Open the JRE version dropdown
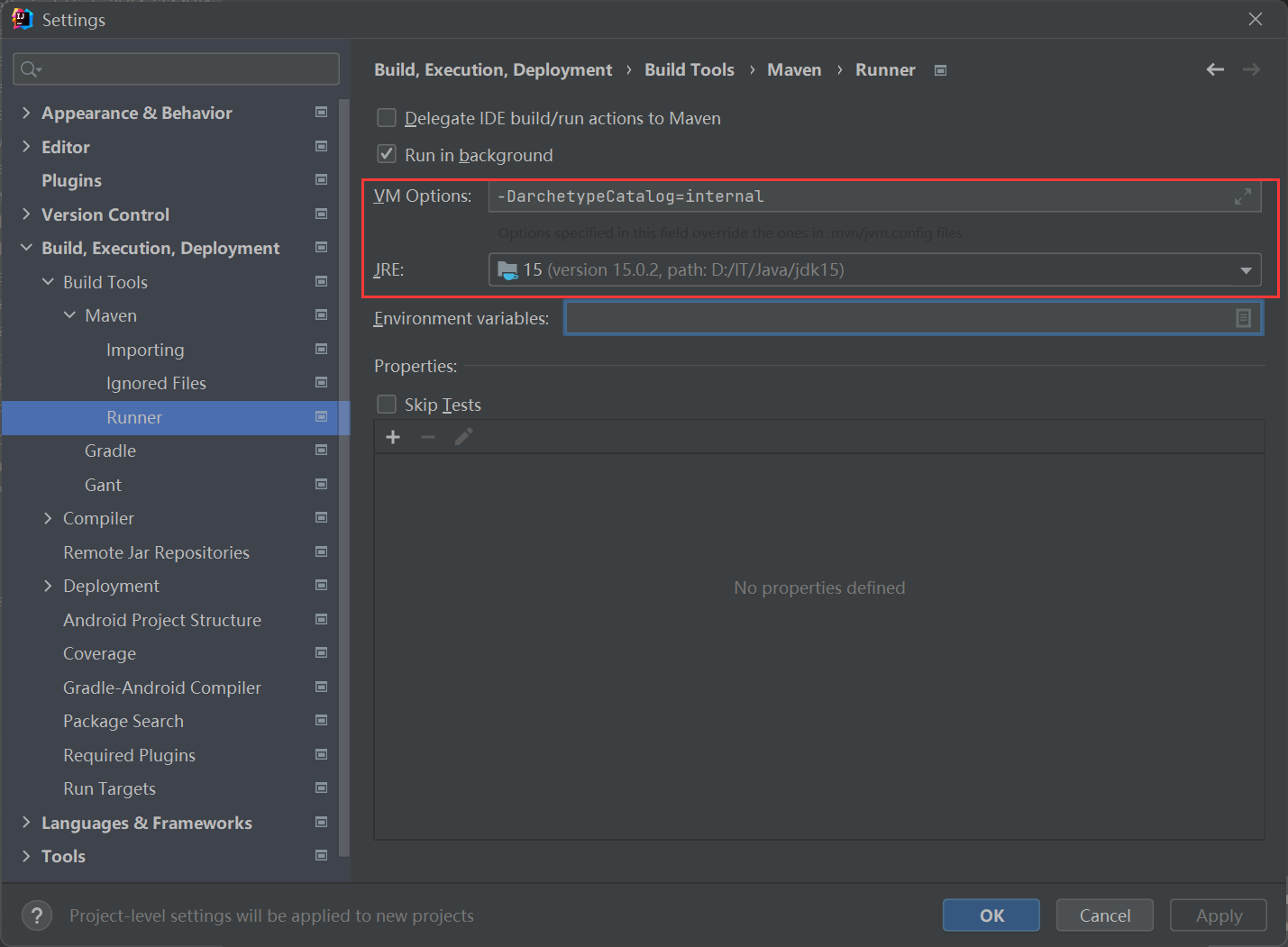1288x947 pixels. point(1246,269)
